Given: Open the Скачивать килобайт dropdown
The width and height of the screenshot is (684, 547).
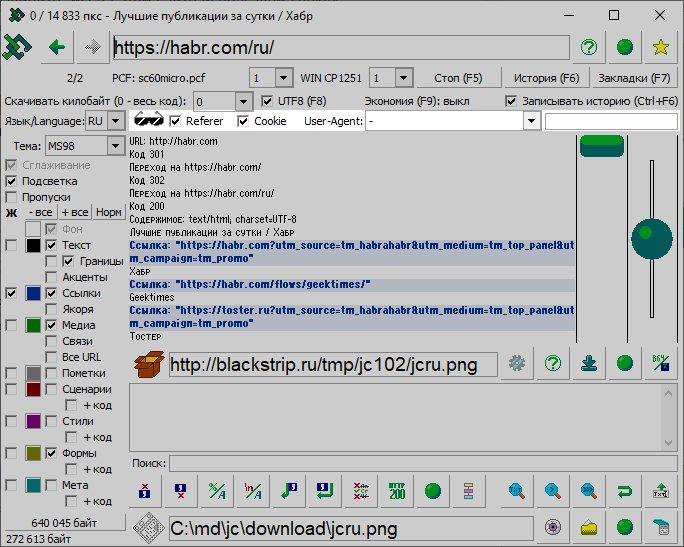Looking at the screenshot, I should (x=243, y=102).
